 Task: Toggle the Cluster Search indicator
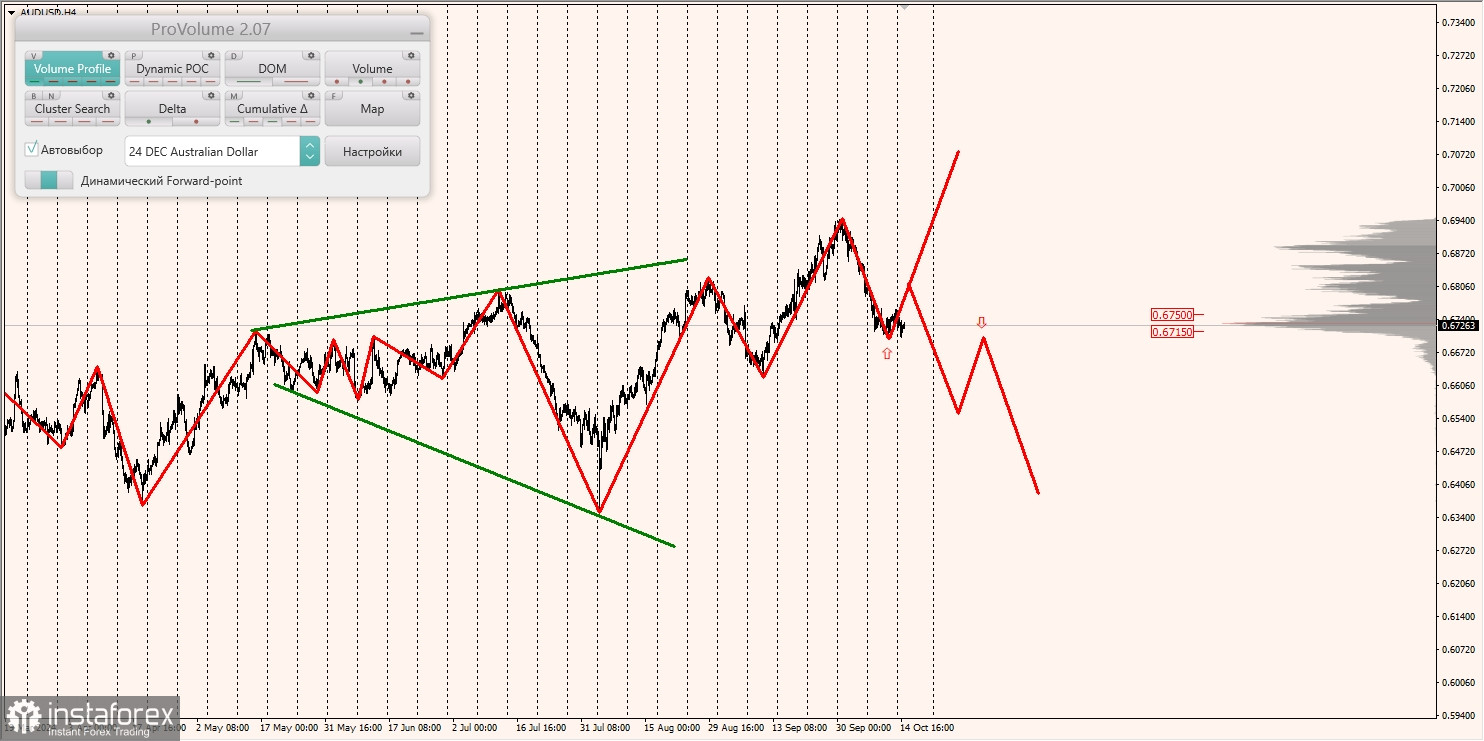(x=72, y=109)
